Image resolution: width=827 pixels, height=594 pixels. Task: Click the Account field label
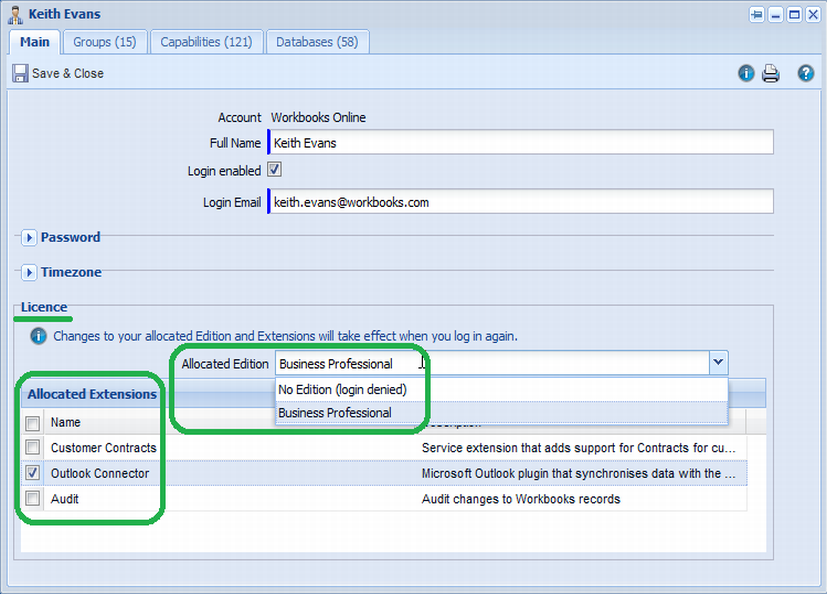(239, 117)
